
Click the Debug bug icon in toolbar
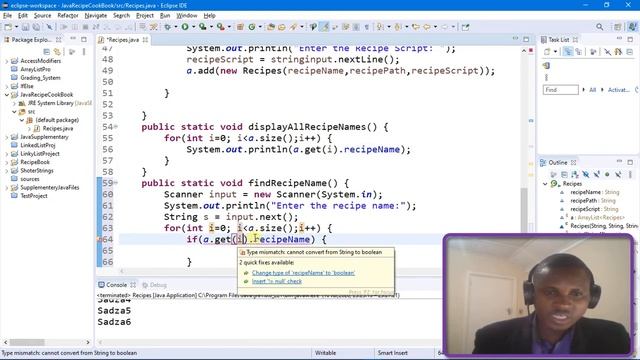point(167,27)
